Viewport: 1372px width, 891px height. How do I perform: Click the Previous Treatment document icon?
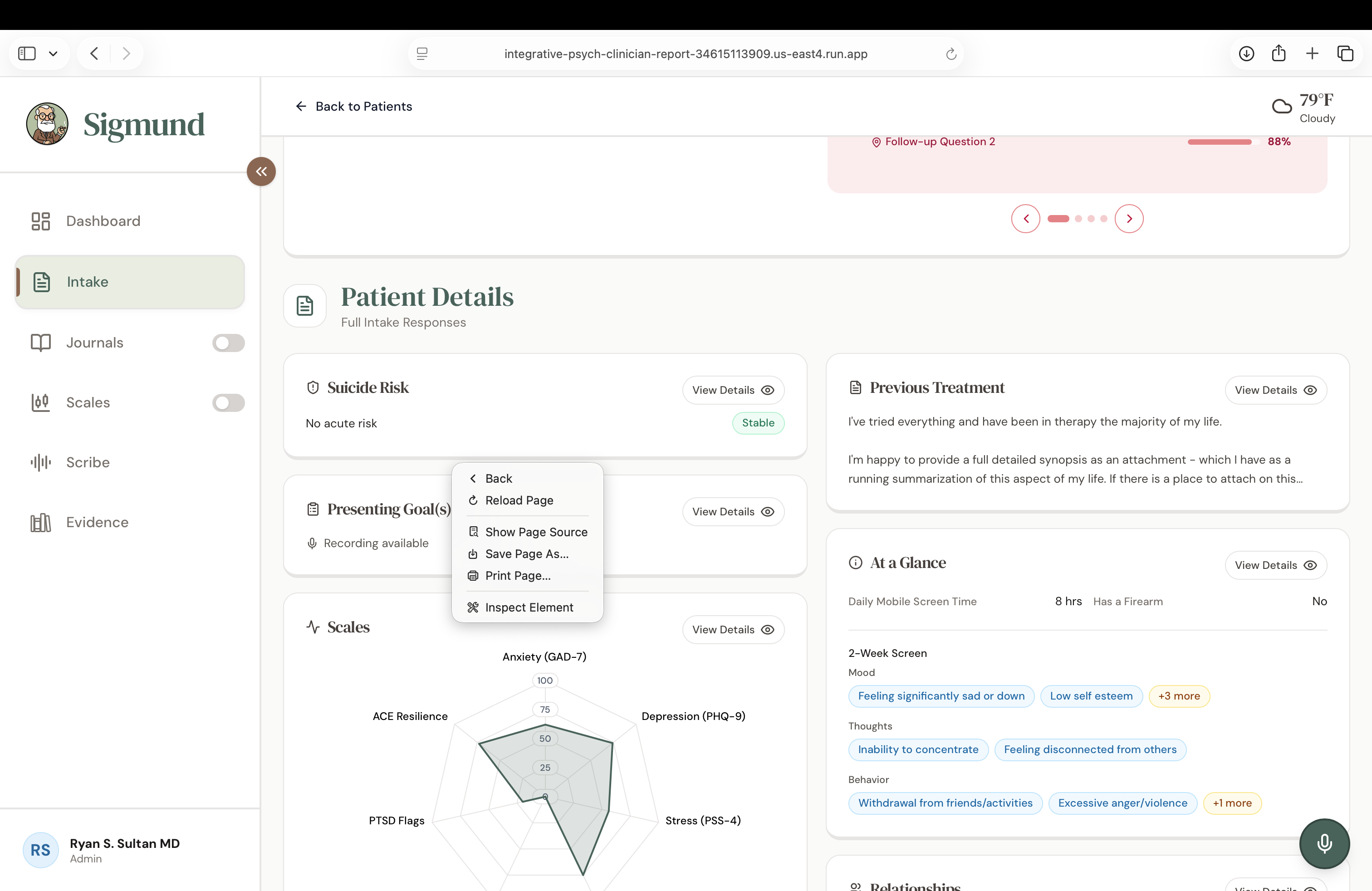click(x=856, y=388)
